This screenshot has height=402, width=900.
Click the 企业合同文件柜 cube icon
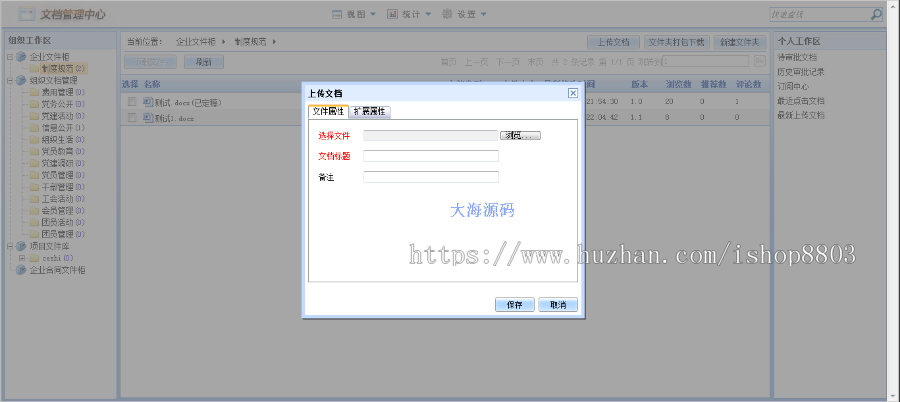21,270
